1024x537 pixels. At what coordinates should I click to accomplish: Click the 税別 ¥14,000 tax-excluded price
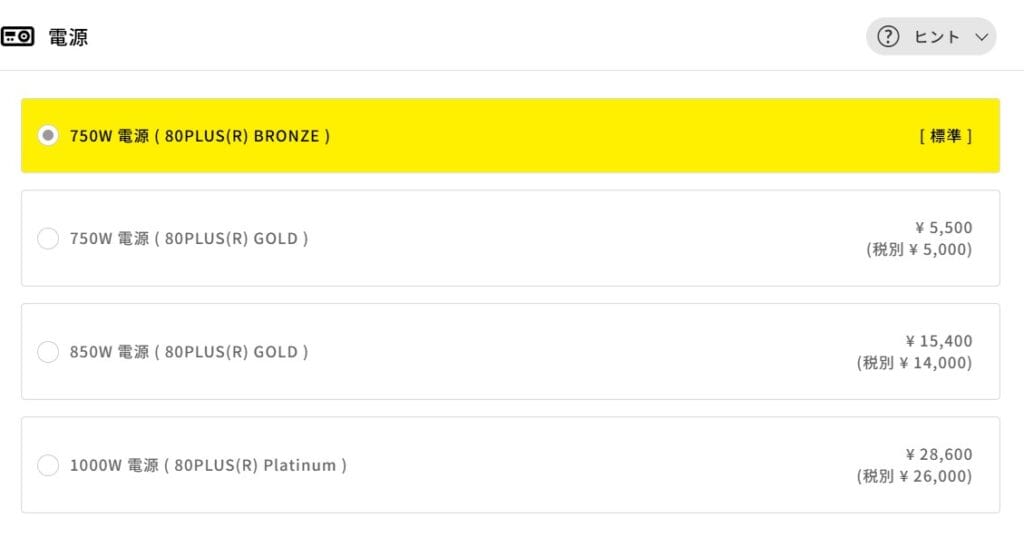(914, 363)
